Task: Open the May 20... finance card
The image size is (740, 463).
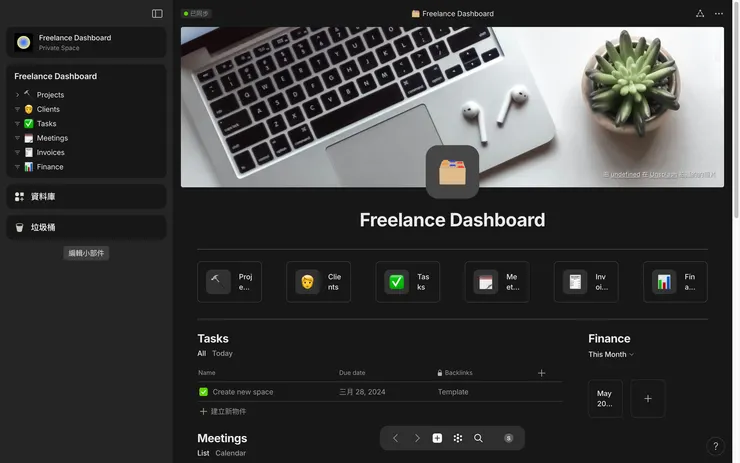Action: pos(605,398)
